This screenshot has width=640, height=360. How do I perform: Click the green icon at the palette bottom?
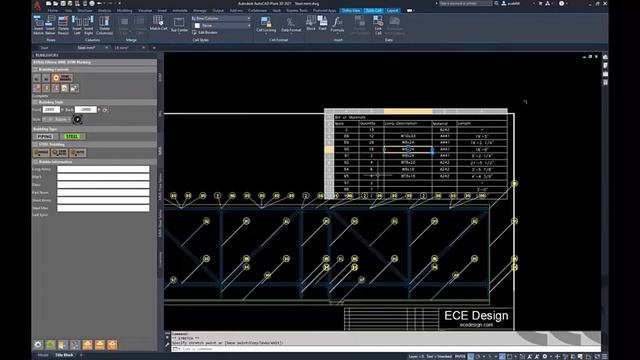click(50, 345)
